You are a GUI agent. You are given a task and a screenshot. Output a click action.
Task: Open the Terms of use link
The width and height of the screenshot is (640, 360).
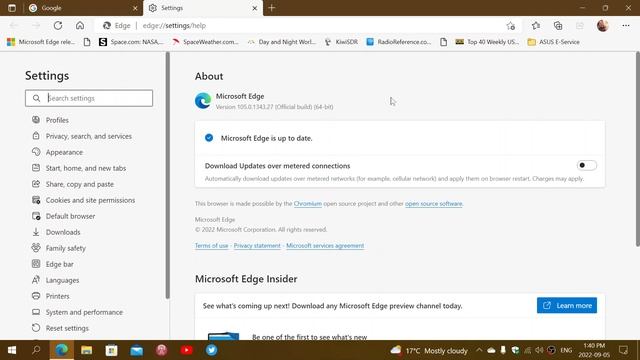[211, 246]
